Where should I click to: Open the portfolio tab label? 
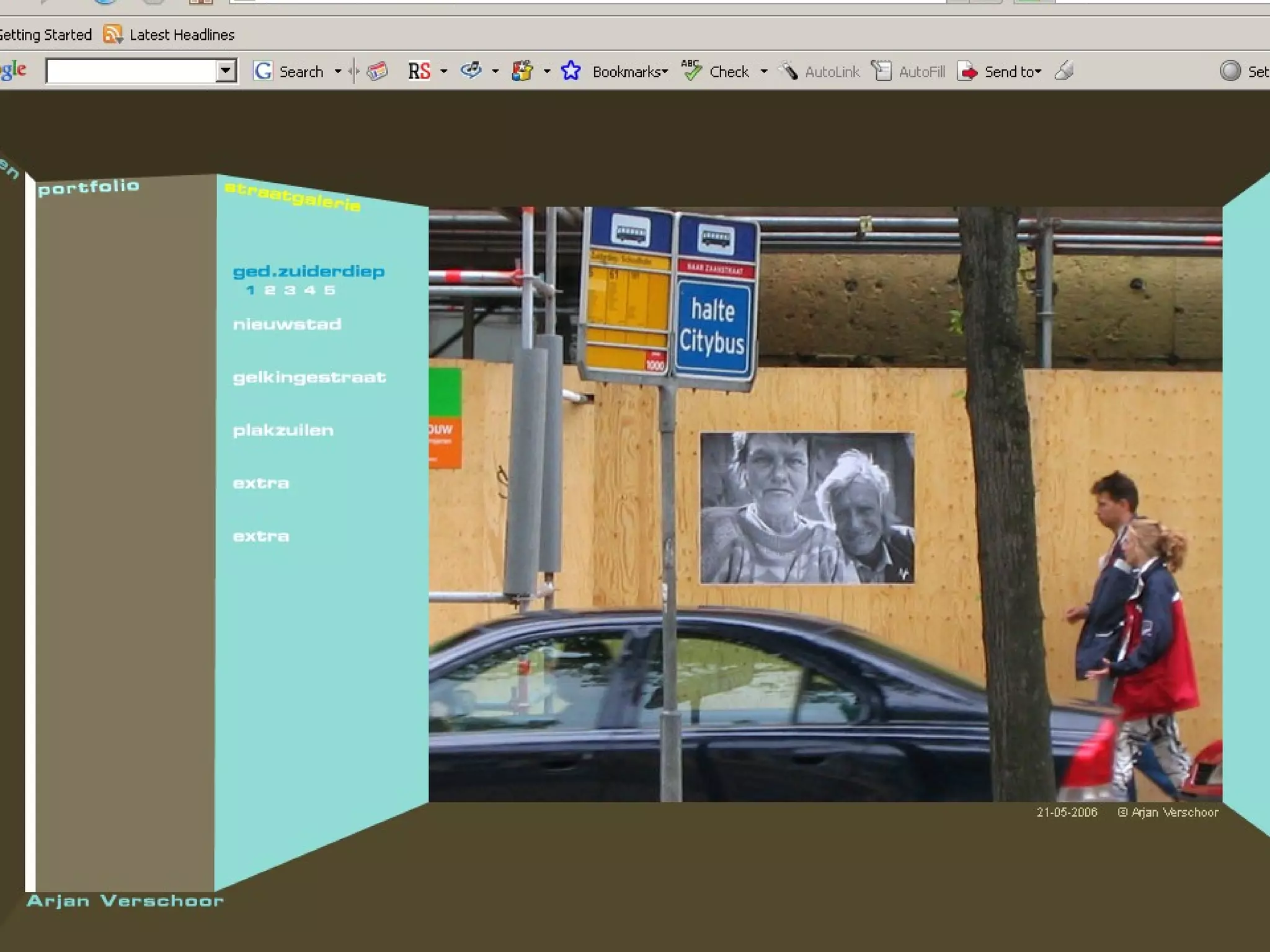(x=89, y=187)
